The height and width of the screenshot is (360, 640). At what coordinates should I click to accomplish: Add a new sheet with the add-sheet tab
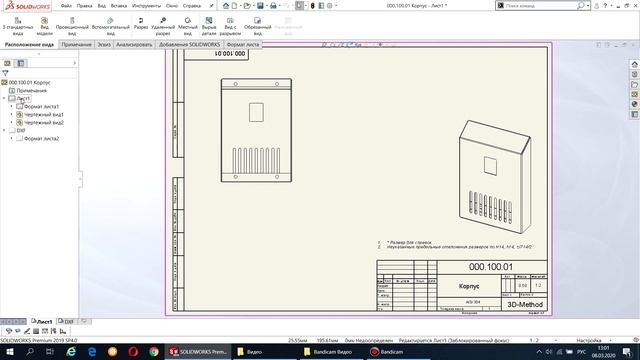click(x=84, y=321)
